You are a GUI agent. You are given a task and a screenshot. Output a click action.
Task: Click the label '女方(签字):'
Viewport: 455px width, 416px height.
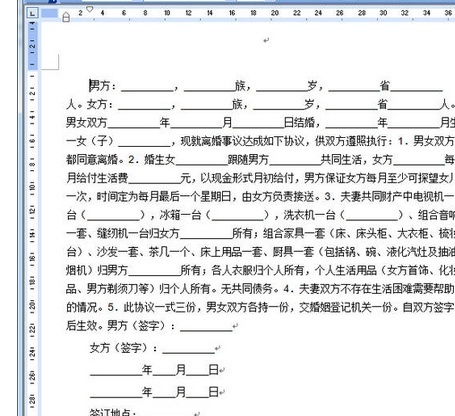123,348
